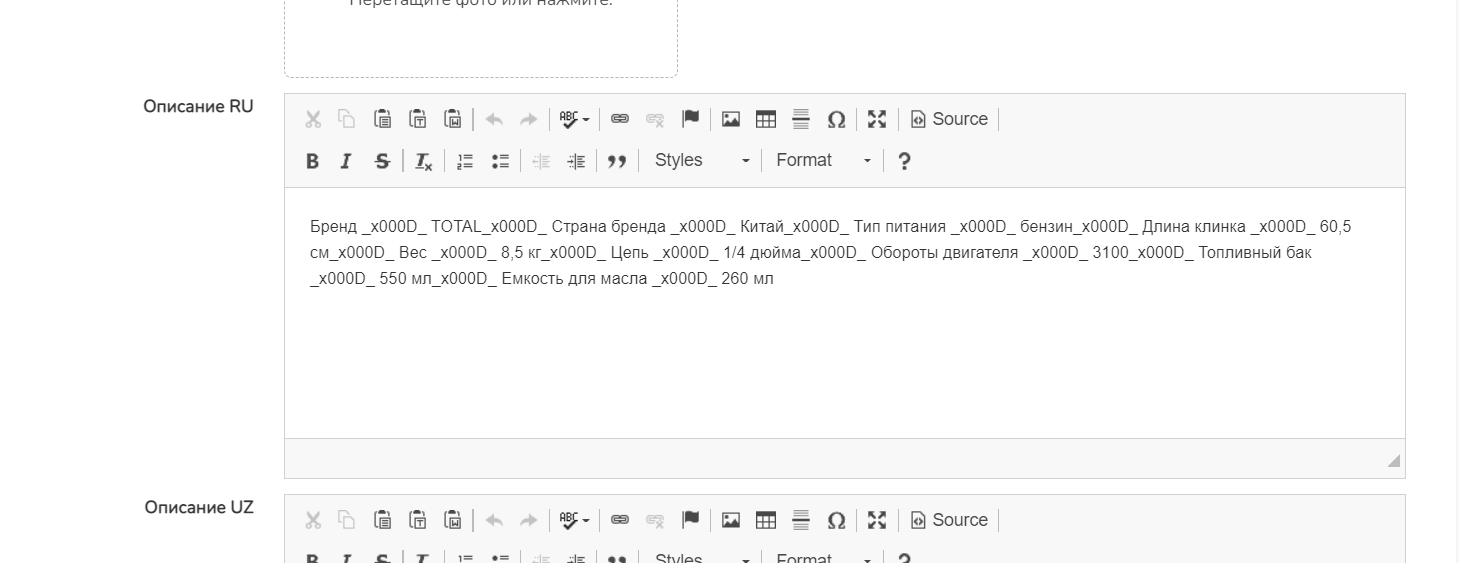Open Format dropdown in Описание RU editor
The image size is (1459, 563).
[x=823, y=161]
